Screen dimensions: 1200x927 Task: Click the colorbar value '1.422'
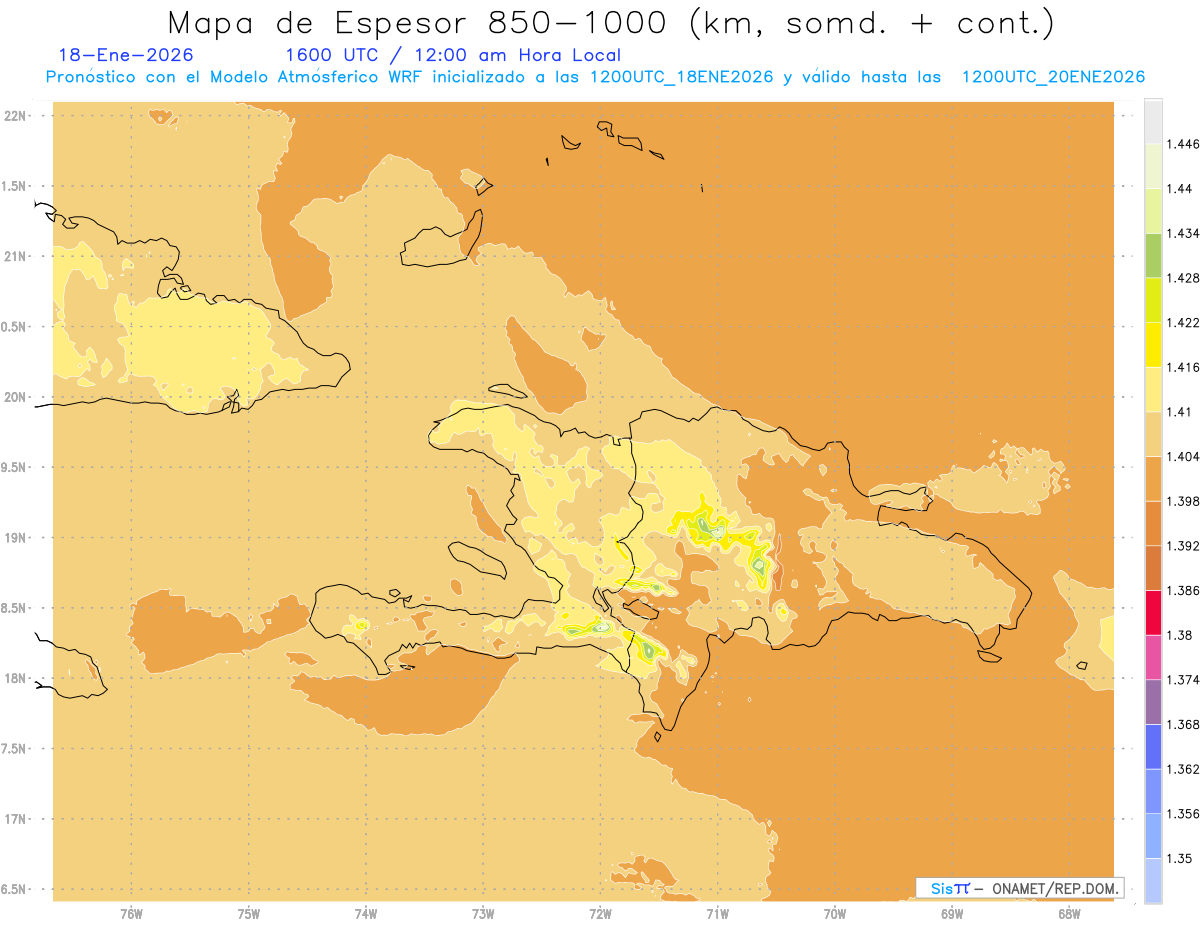tap(1183, 322)
